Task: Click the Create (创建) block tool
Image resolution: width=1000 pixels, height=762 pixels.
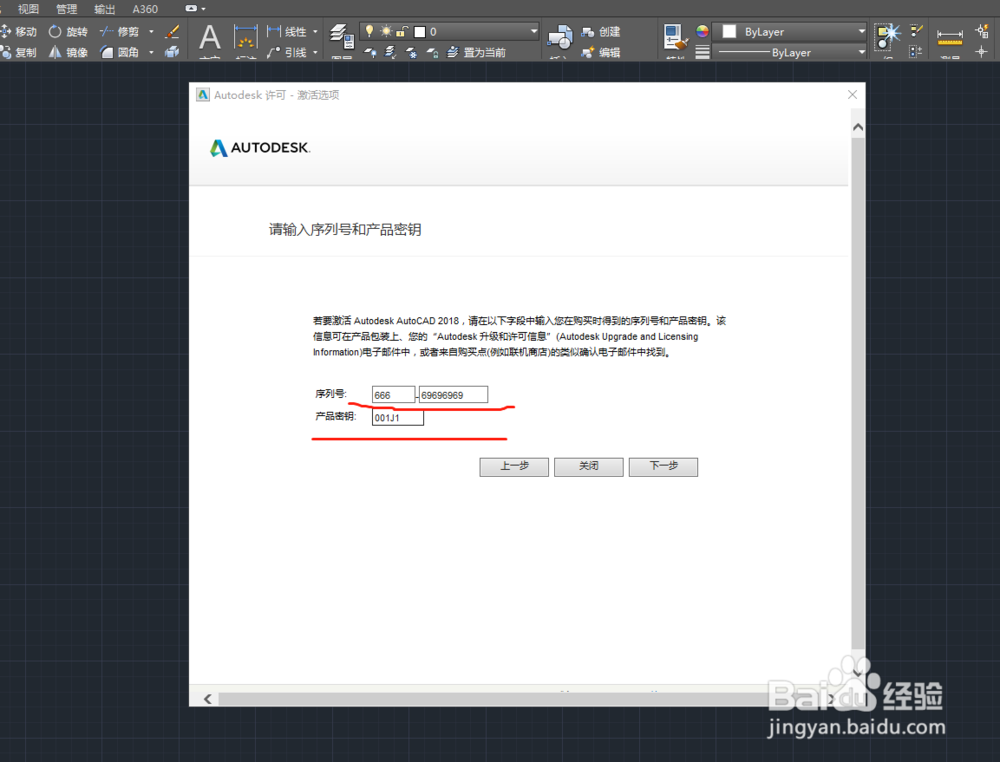Action: [601, 31]
